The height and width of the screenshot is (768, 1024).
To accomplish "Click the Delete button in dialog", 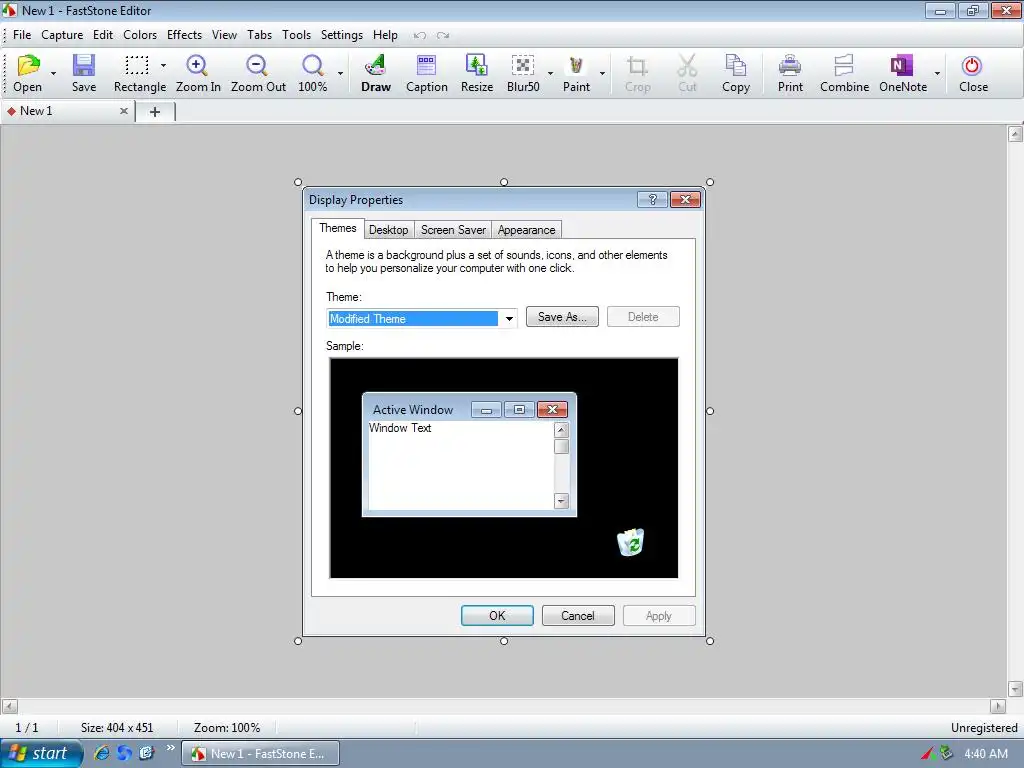I will [643, 317].
